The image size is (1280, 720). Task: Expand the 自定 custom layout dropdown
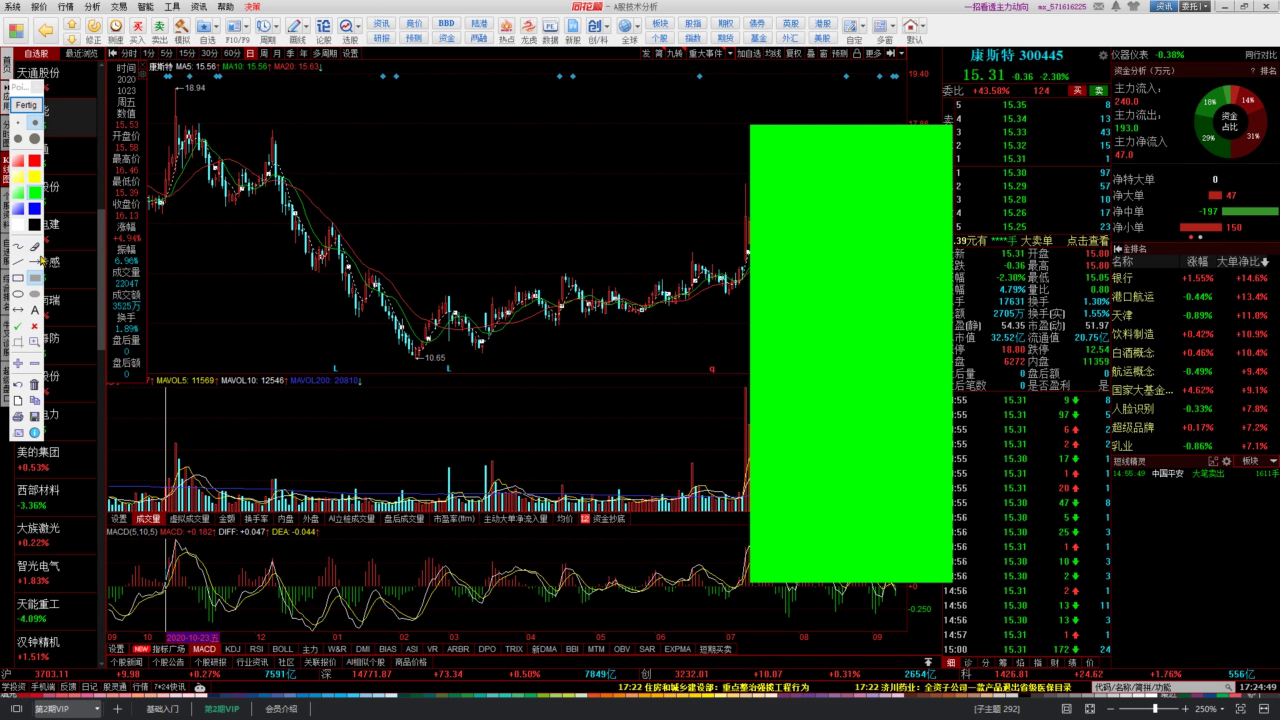tap(862, 25)
